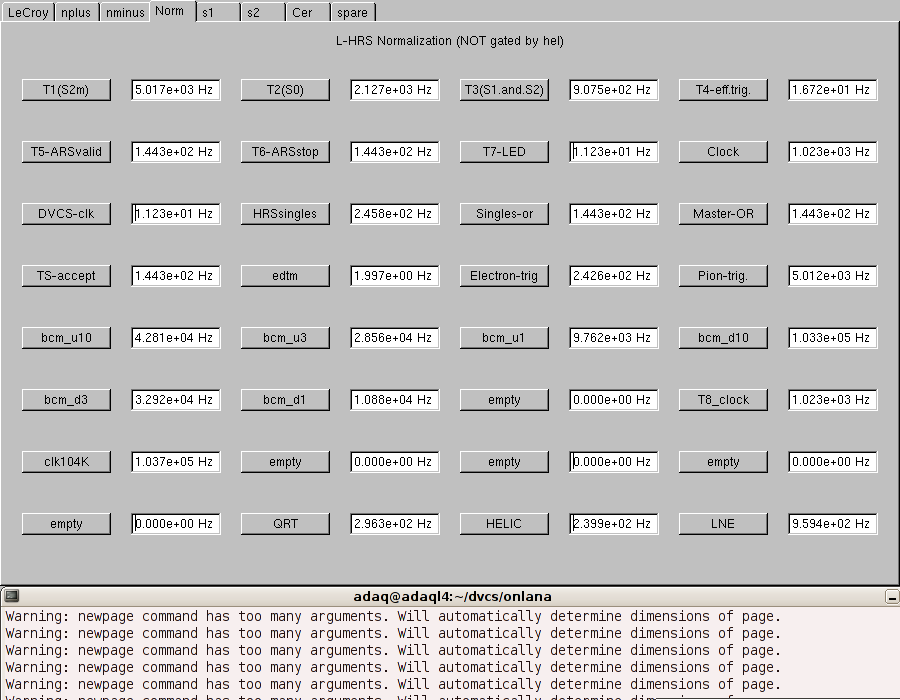The height and width of the screenshot is (700, 900).
Task: Click the bcm_d3 button
Action: coord(66,400)
